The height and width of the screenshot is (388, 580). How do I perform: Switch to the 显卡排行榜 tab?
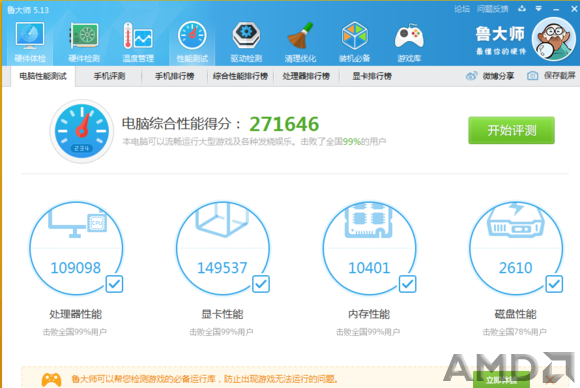coord(372,76)
